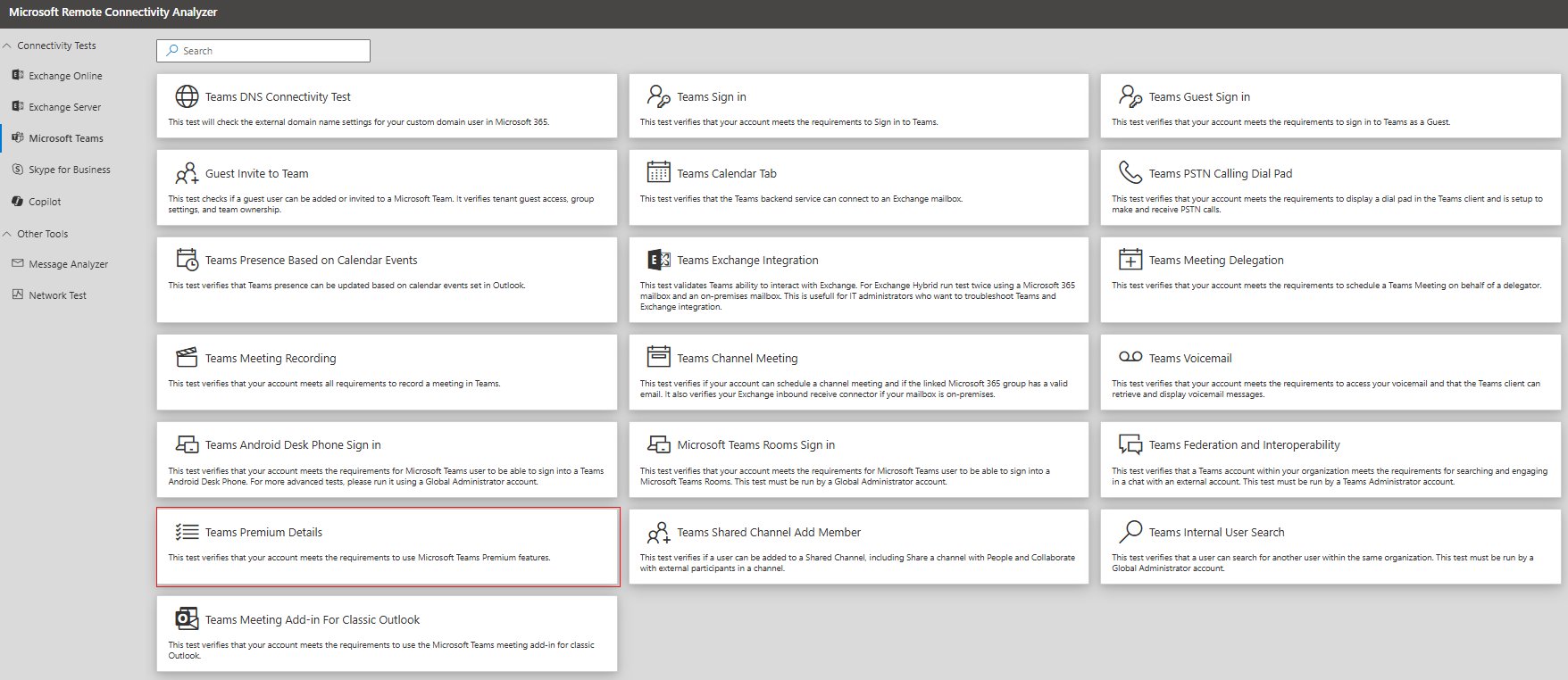Open Teams Federation and Interoperability title
1568x680 pixels.
click(1245, 444)
